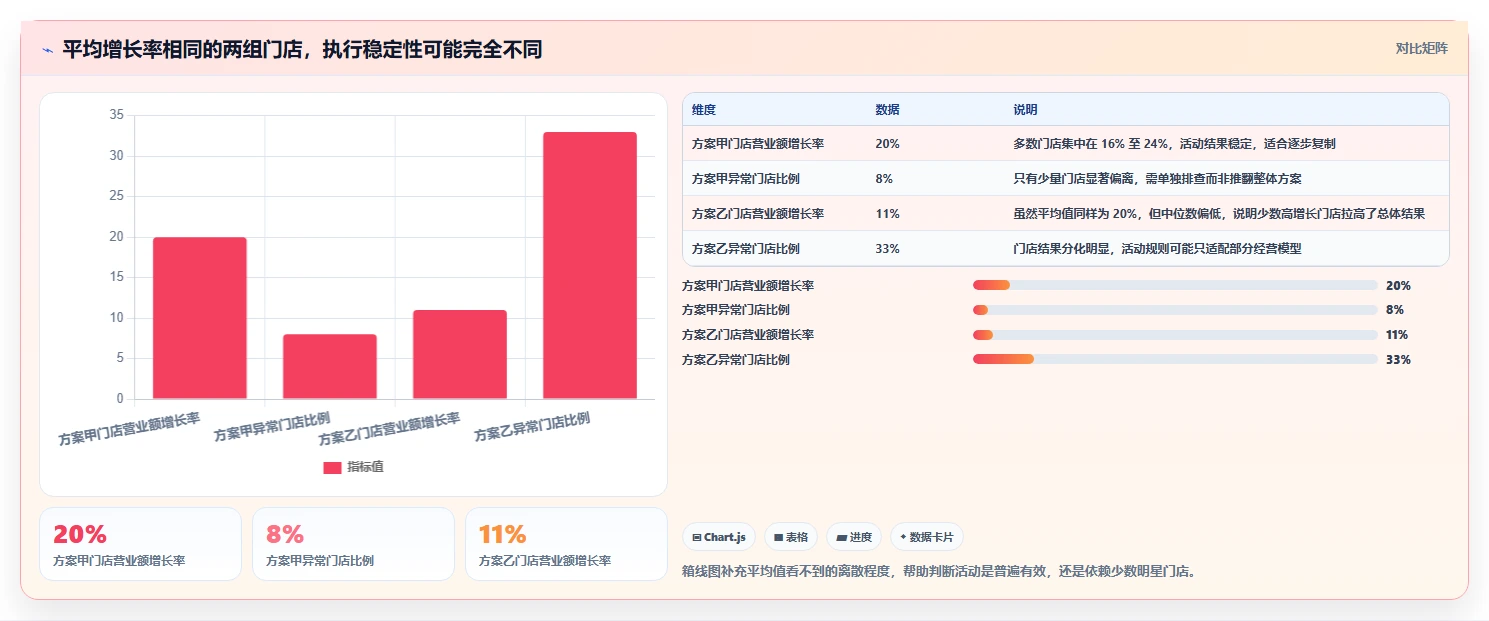Toggle the 指标值 legend swatch
The image size is (1489, 621).
point(332,467)
